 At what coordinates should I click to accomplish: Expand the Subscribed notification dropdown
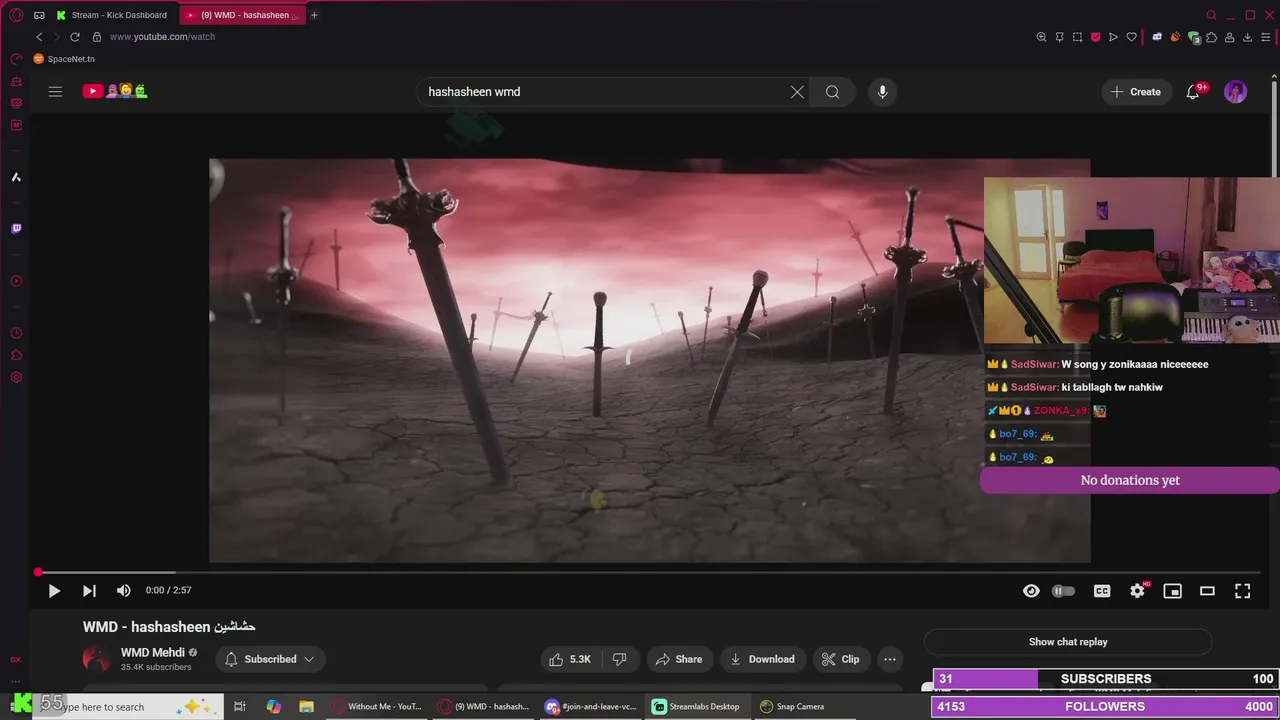[270, 659]
